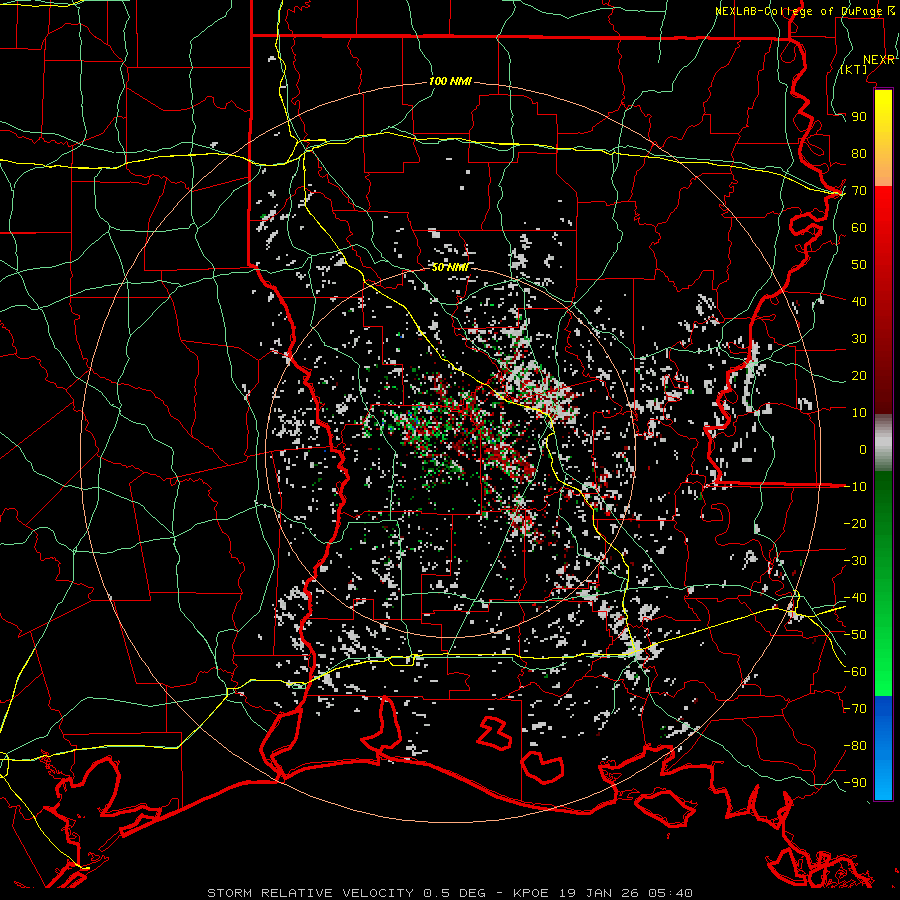900x900 pixels.
Task: Click the "KPOE" station identifier in caption
Action: pyautogui.click(x=530, y=893)
